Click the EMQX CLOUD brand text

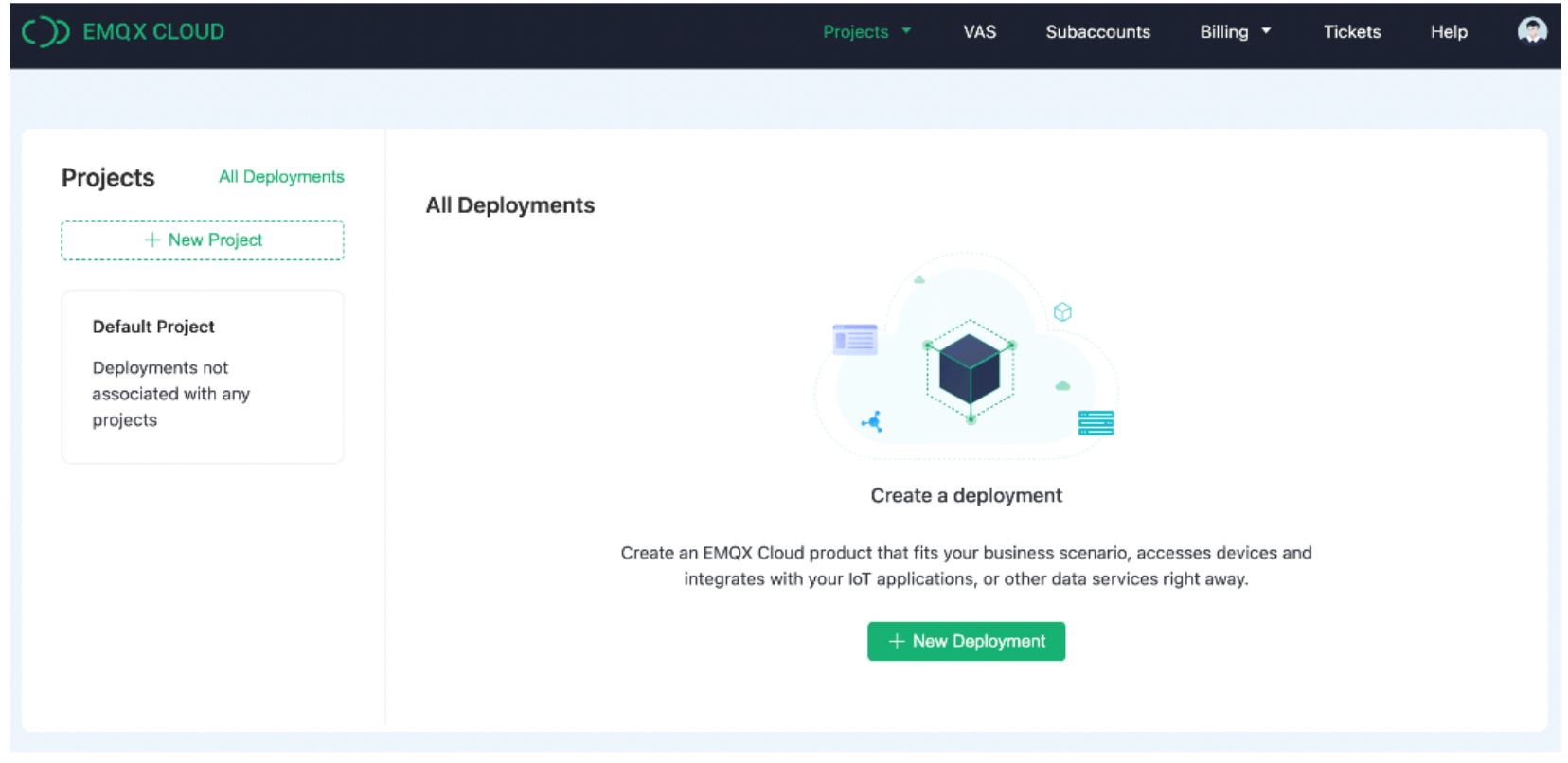(x=153, y=32)
